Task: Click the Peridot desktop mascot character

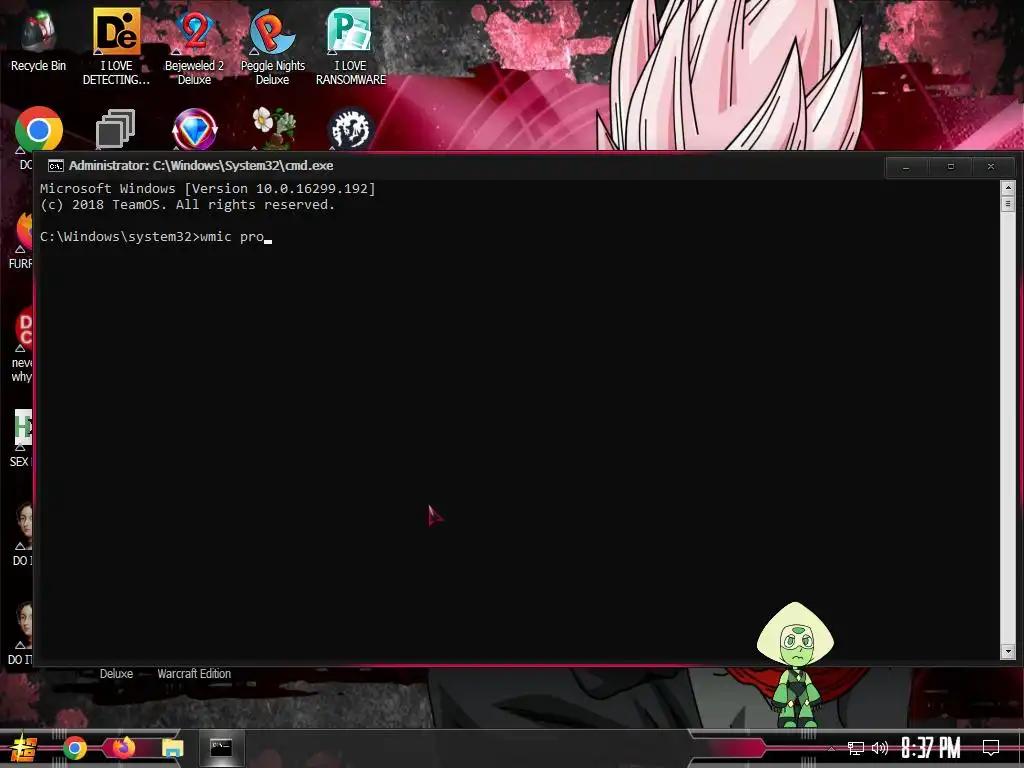Action: [795, 664]
